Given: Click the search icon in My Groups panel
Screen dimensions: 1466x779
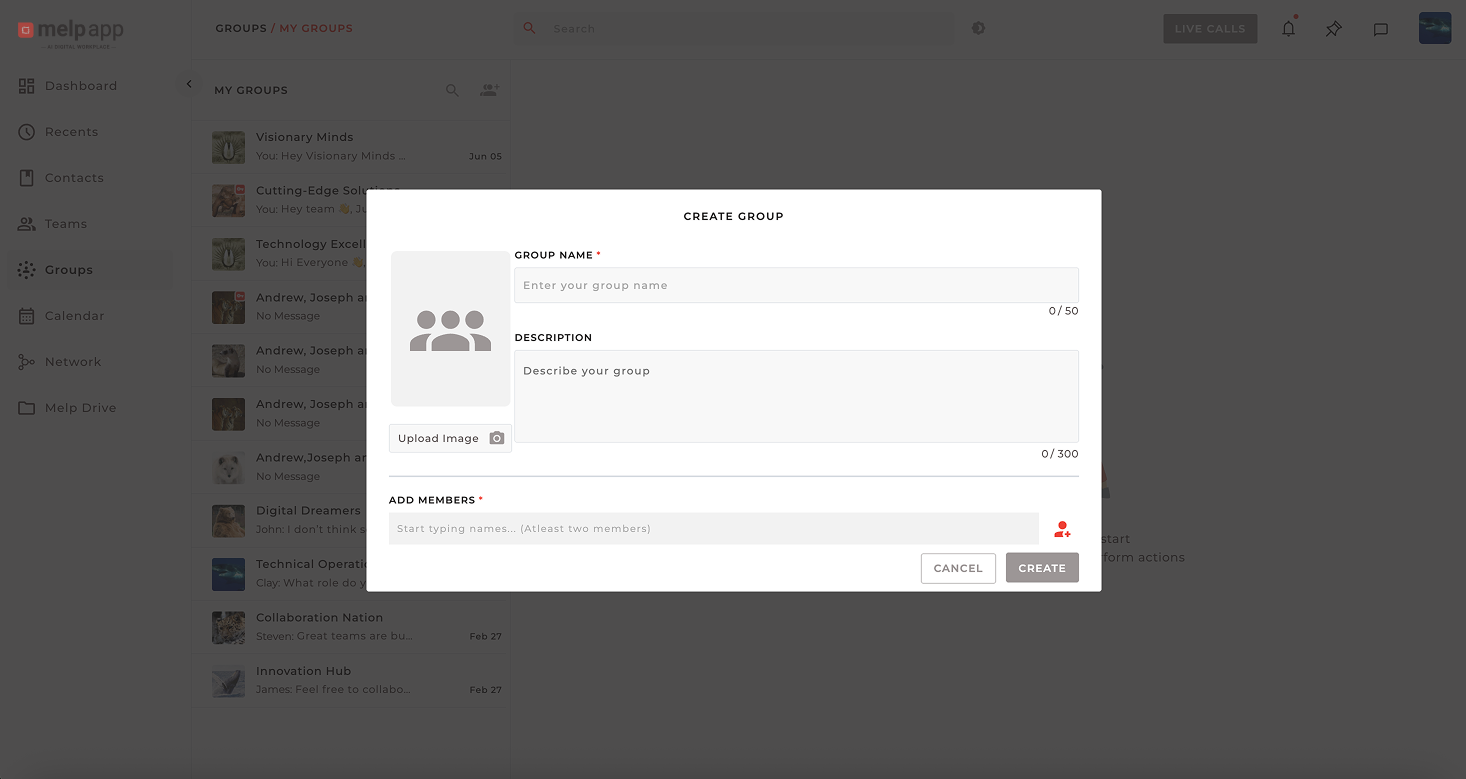Looking at the screenshot, I should pos(452,90).
